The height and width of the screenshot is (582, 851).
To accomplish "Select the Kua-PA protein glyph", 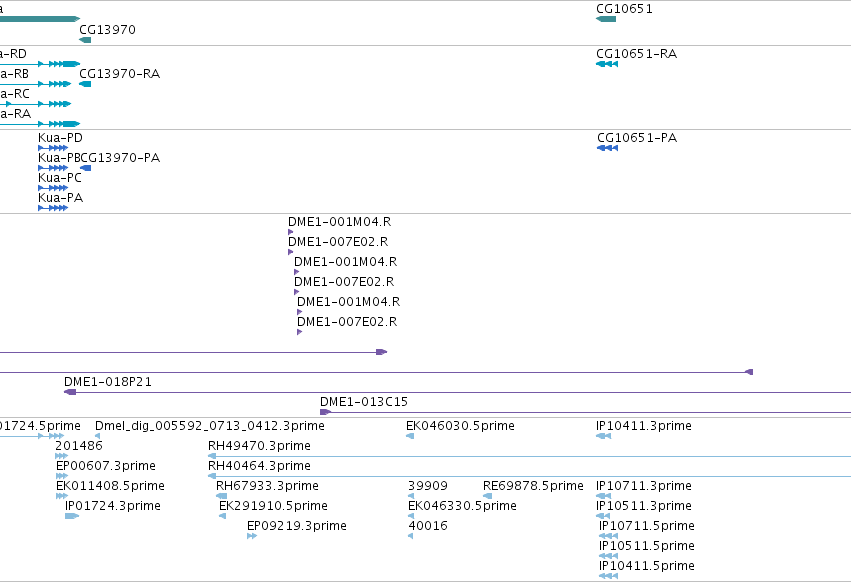I will (53, 208).
